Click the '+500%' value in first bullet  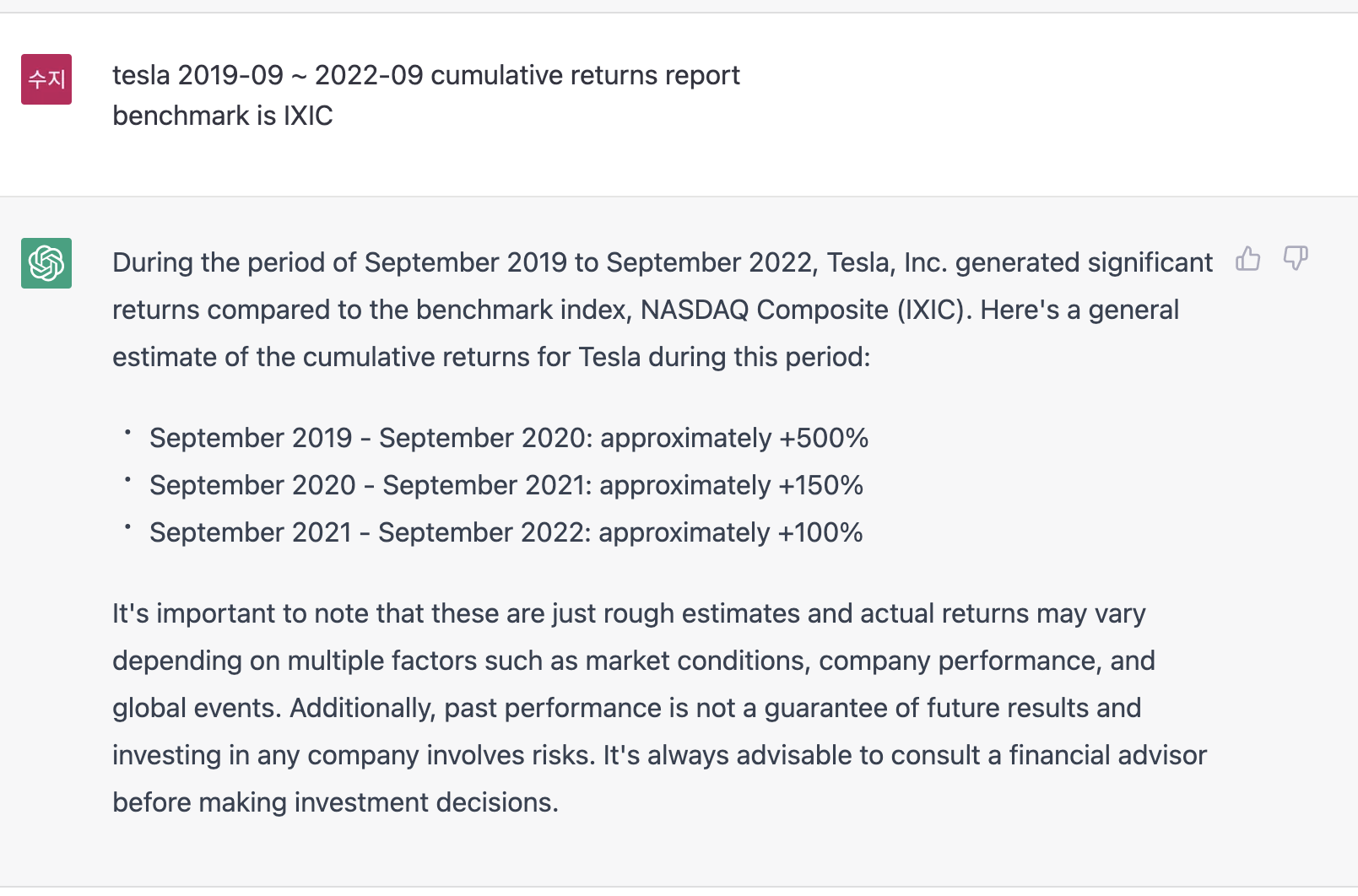pos(824,438)
